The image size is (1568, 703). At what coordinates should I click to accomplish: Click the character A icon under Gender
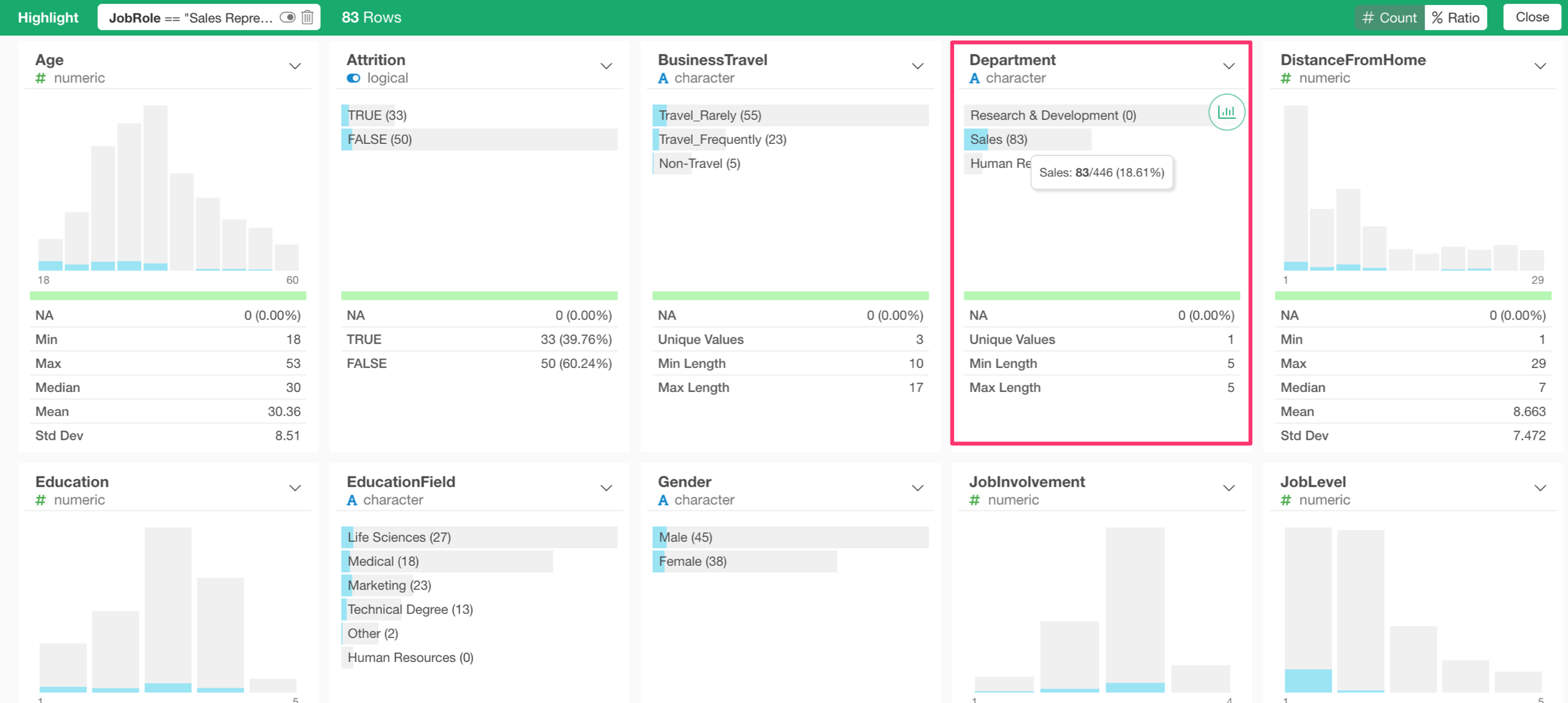point(663,500)
